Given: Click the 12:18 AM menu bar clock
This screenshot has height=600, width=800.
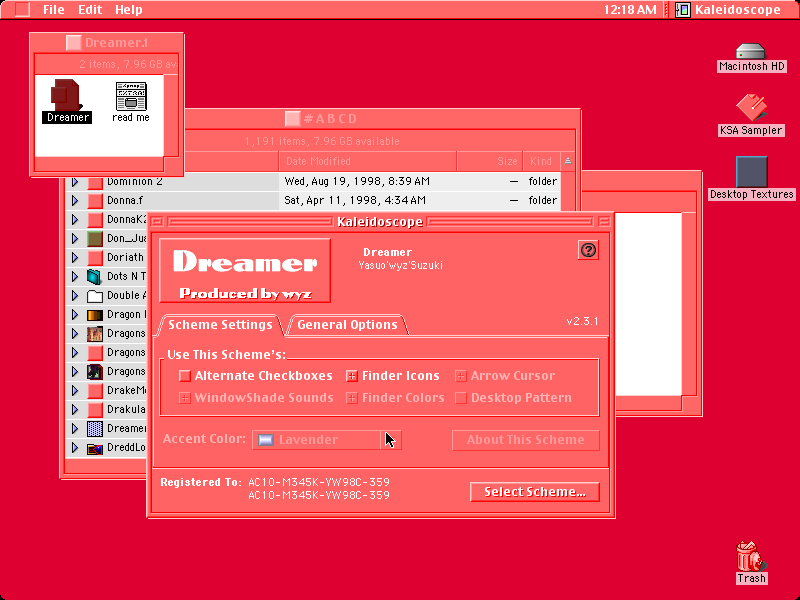Looking at the screenshot, I should point(630,10).
